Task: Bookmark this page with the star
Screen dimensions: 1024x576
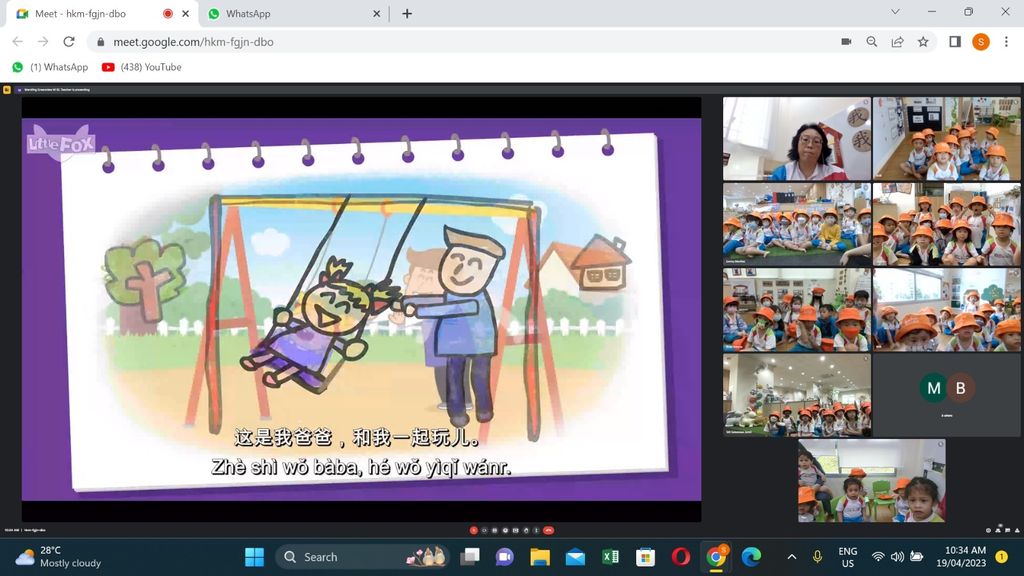Action: coord(923,42)
